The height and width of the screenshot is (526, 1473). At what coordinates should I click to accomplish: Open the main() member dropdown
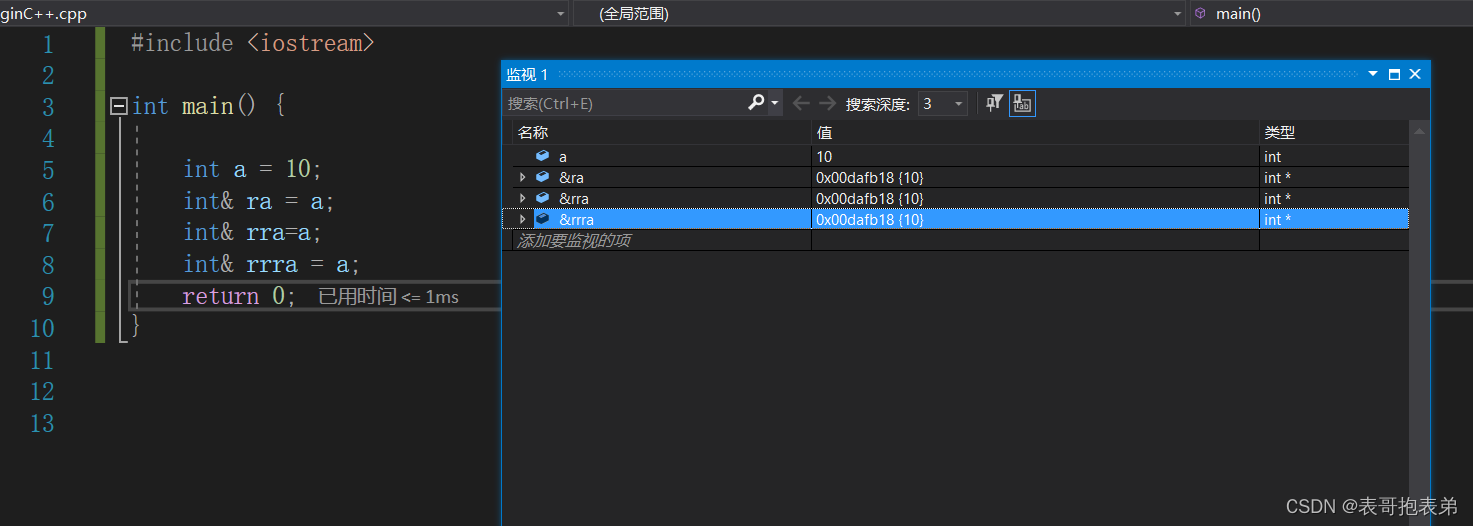tap(1332, 14)
